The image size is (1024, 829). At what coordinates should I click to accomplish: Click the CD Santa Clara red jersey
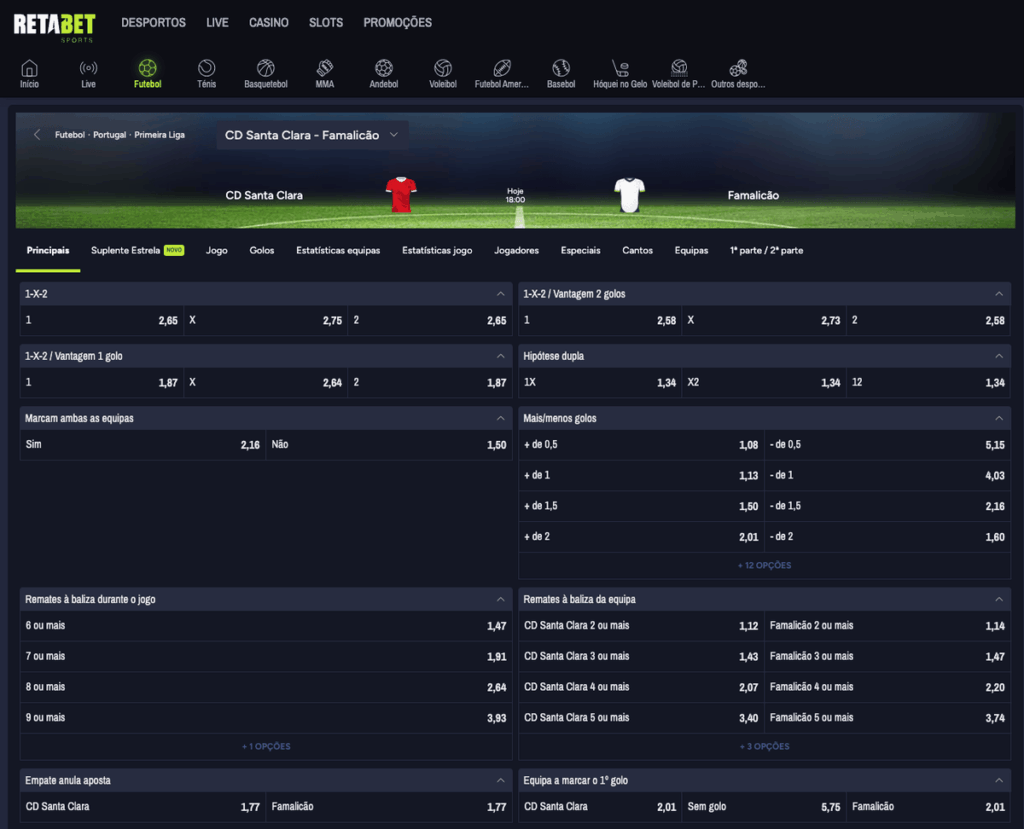(401, 195)
